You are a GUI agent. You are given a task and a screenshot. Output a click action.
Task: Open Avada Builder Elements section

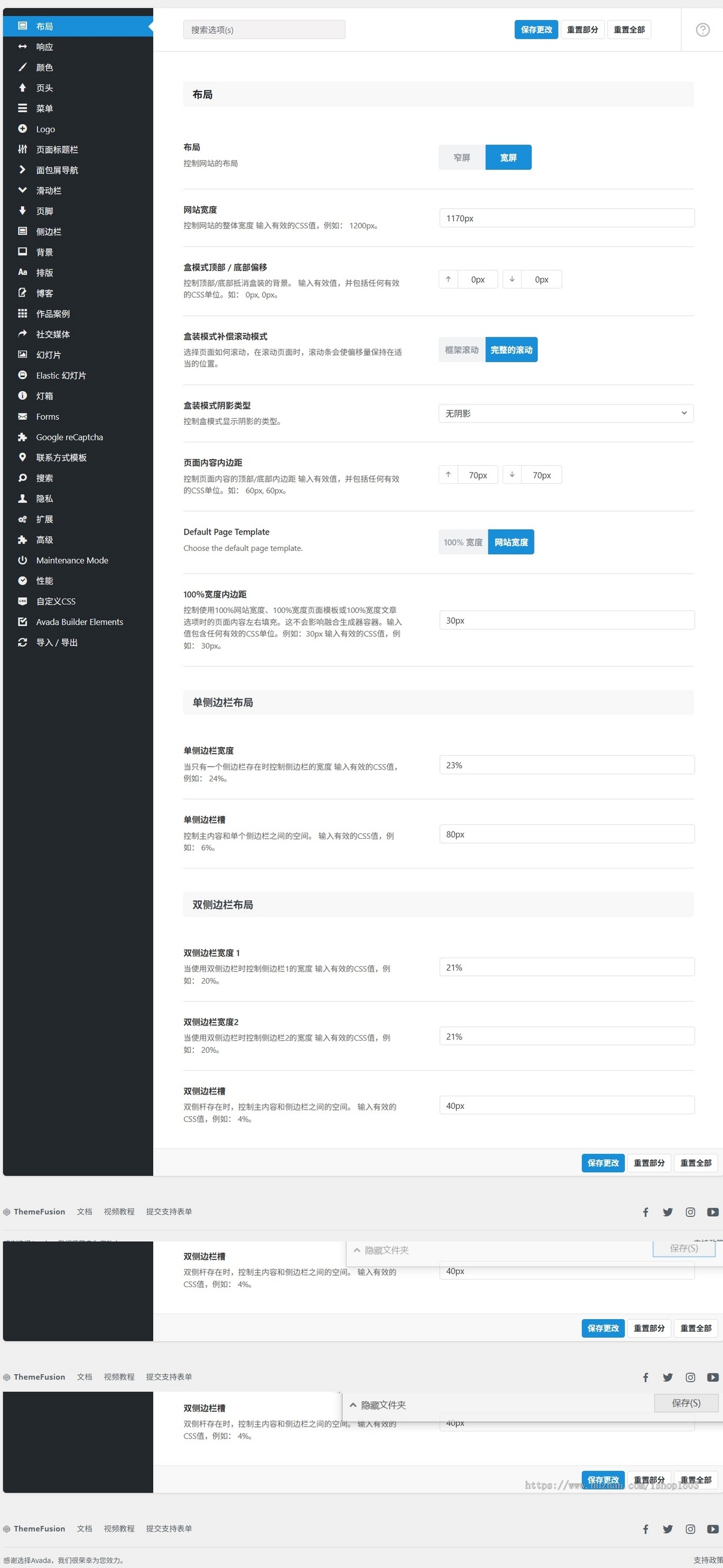point(78,621)
